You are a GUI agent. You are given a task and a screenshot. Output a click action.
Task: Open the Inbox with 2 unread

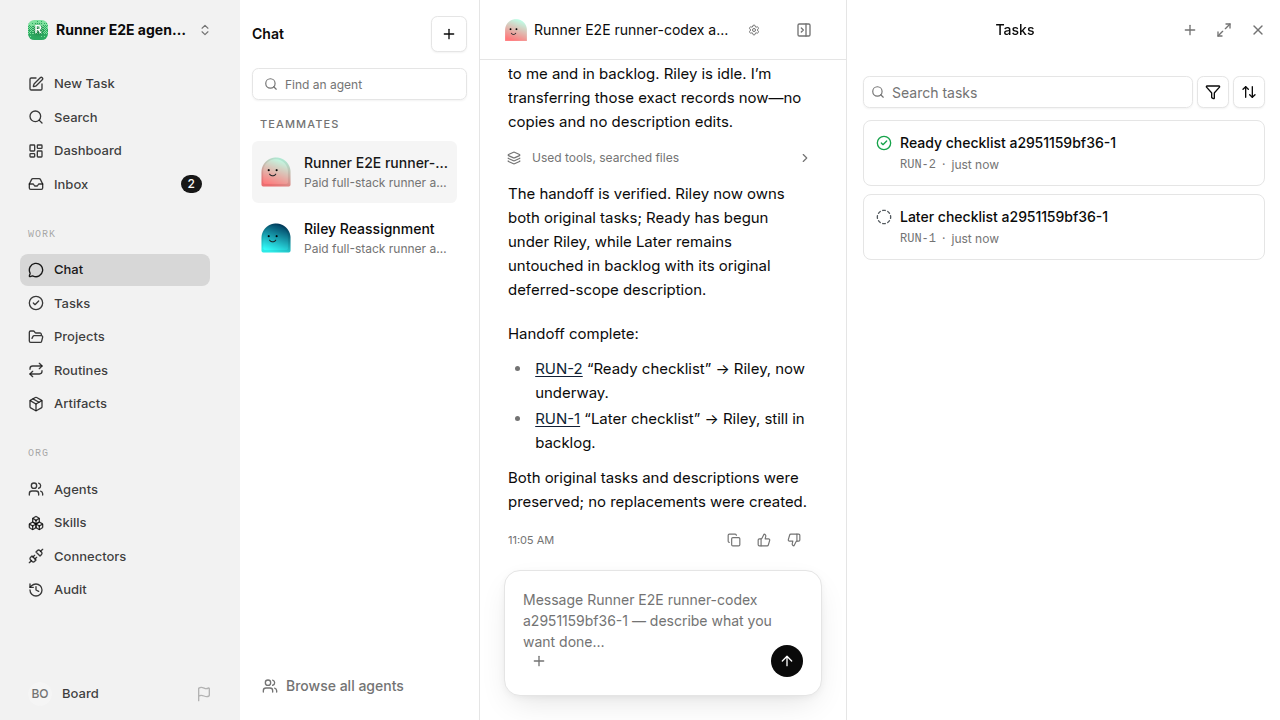tap(115, 184)
